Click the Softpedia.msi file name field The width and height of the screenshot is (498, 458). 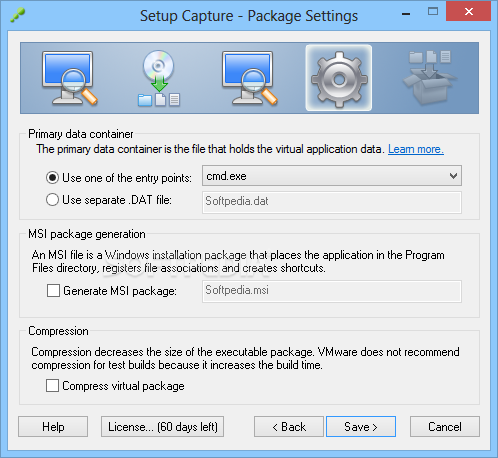(332, 291)
